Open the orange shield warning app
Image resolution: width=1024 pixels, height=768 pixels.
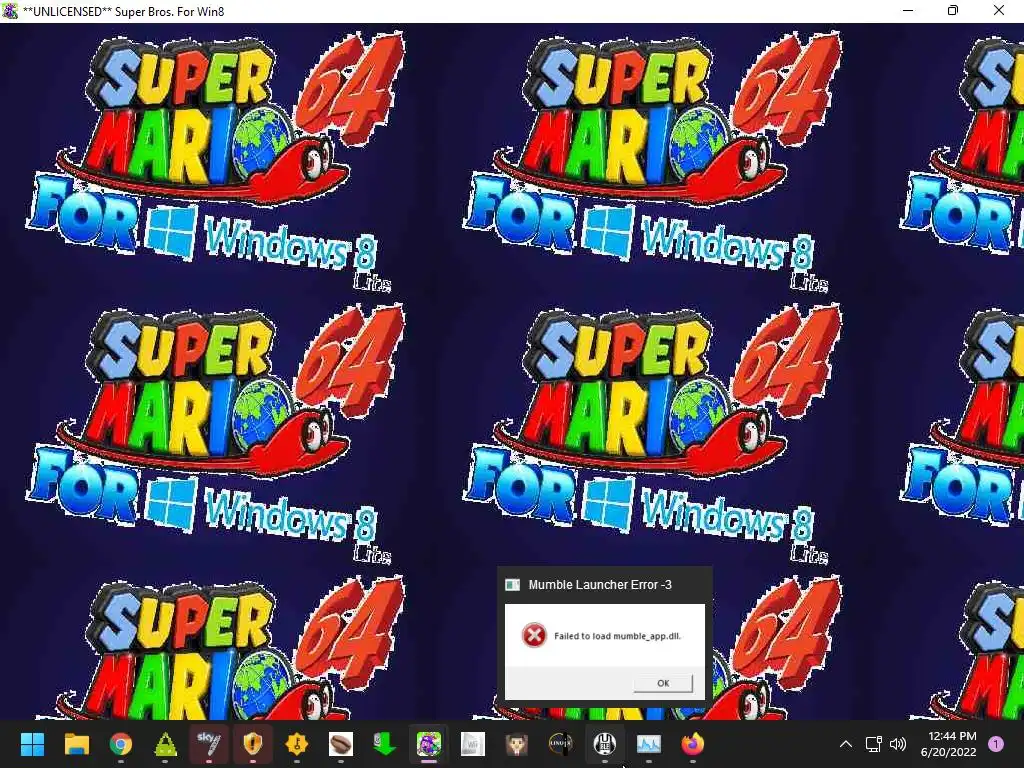tap(253, 744)
